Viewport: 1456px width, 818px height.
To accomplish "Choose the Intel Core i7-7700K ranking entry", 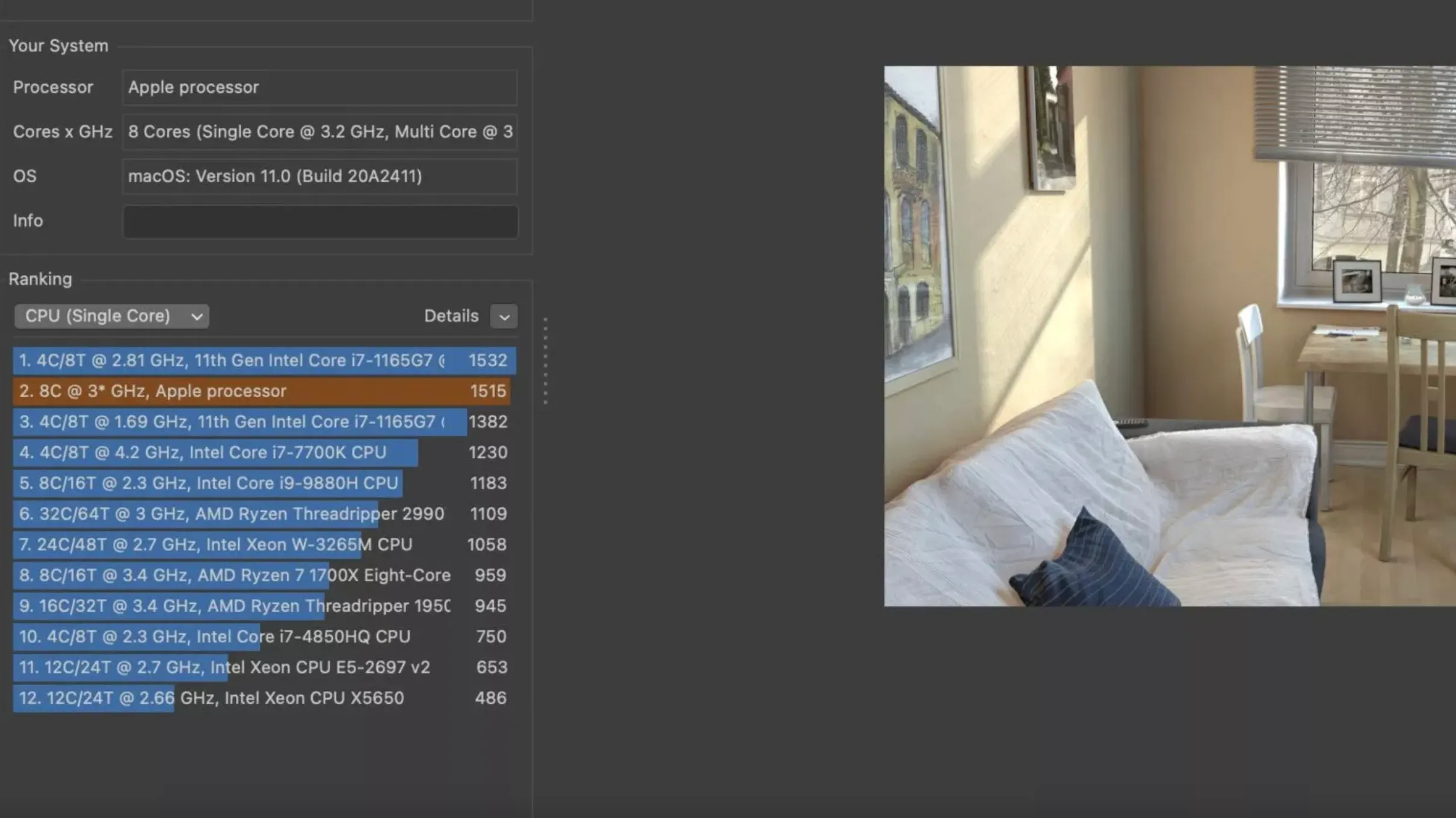I will point(264,452).
